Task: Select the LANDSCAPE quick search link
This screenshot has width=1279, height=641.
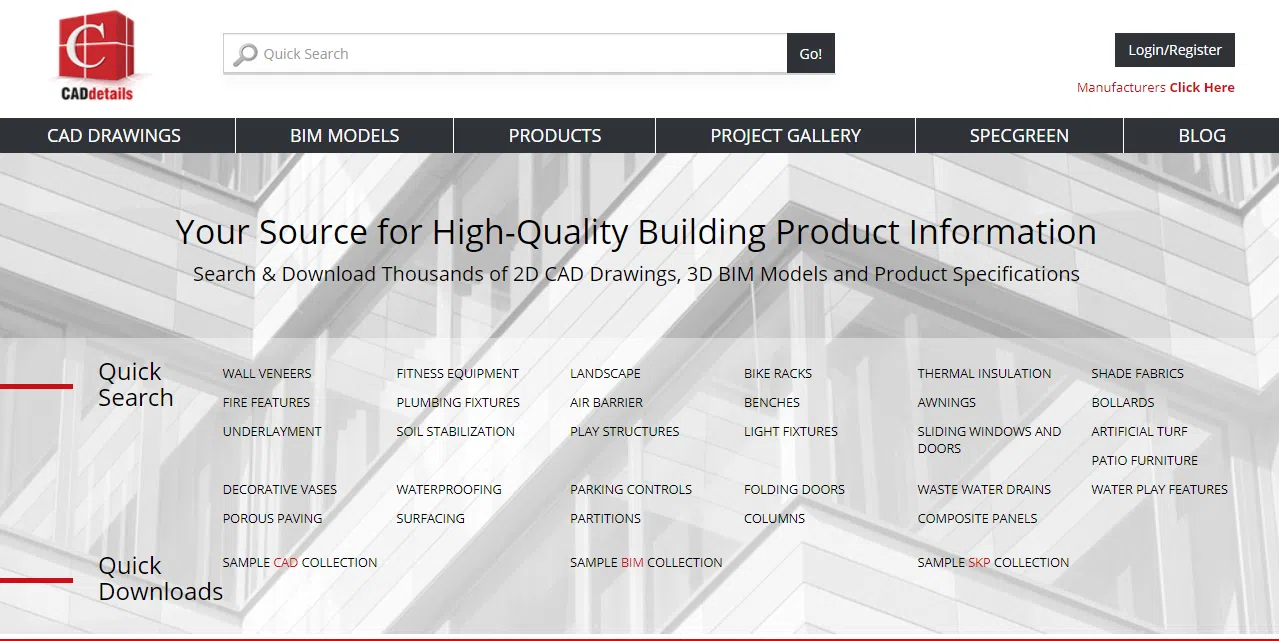Action: point(605,373)
